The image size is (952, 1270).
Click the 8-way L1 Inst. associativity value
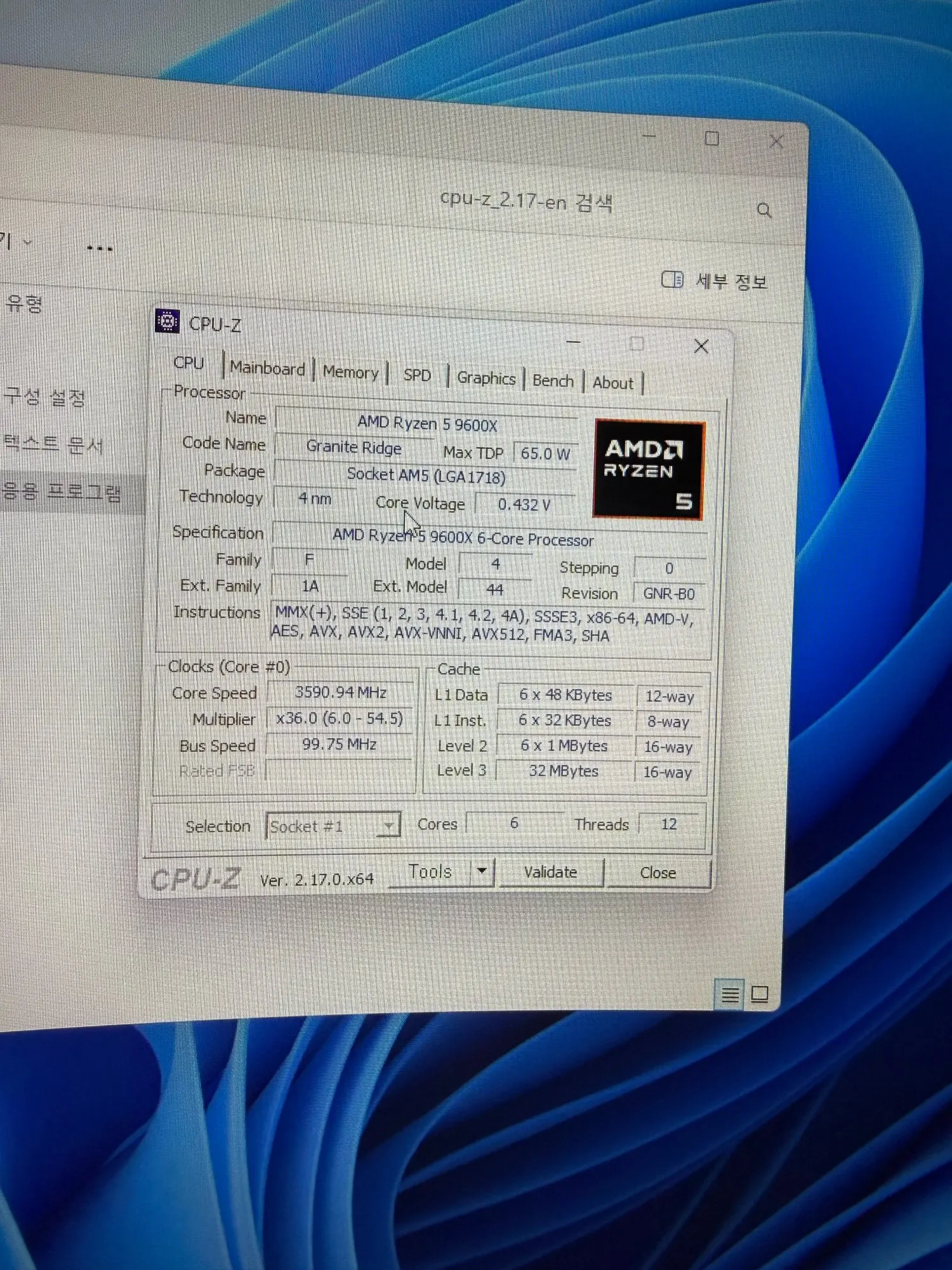[668, 722]
